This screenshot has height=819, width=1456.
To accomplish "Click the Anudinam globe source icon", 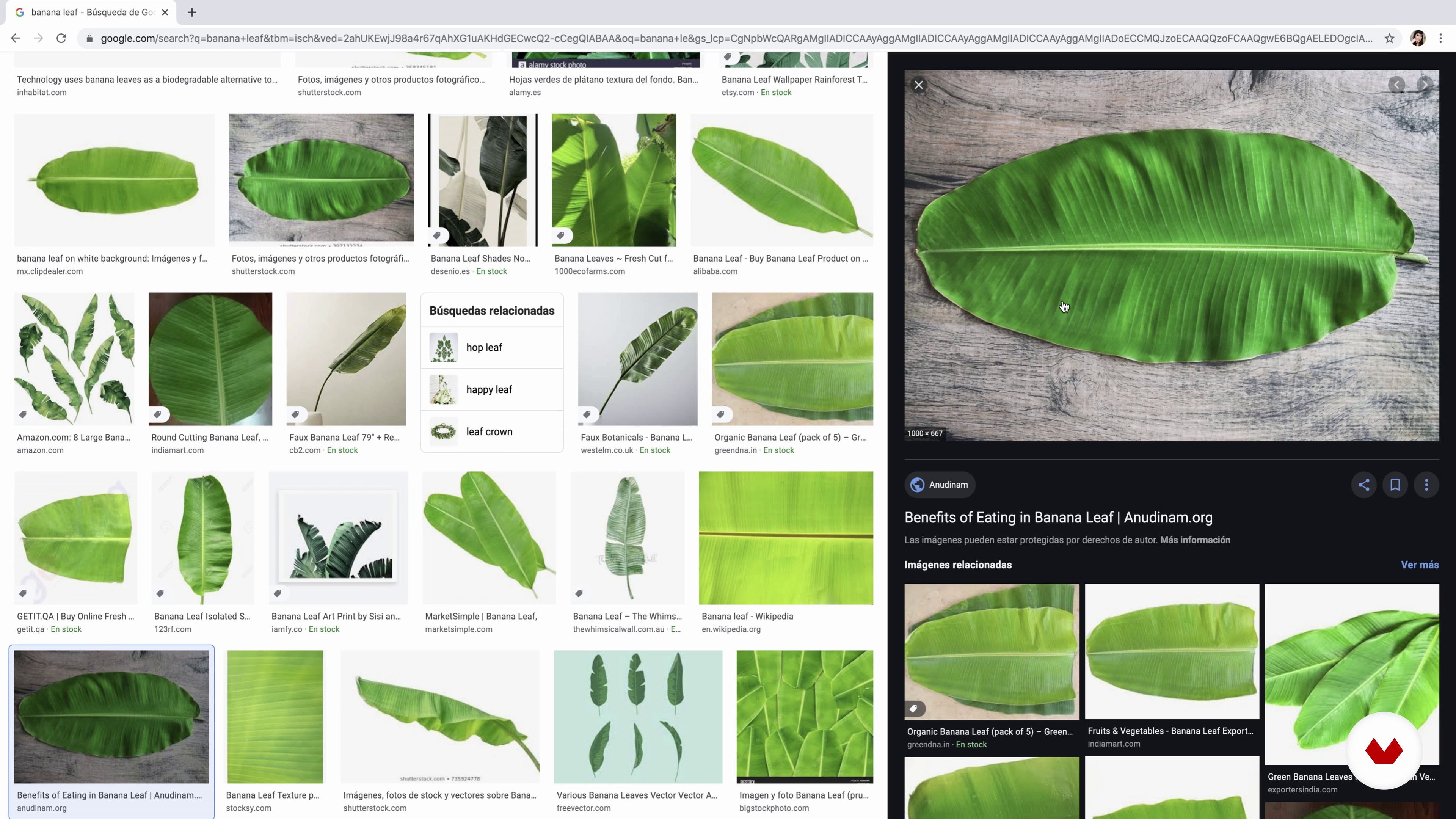I will [x=917, y=485].
